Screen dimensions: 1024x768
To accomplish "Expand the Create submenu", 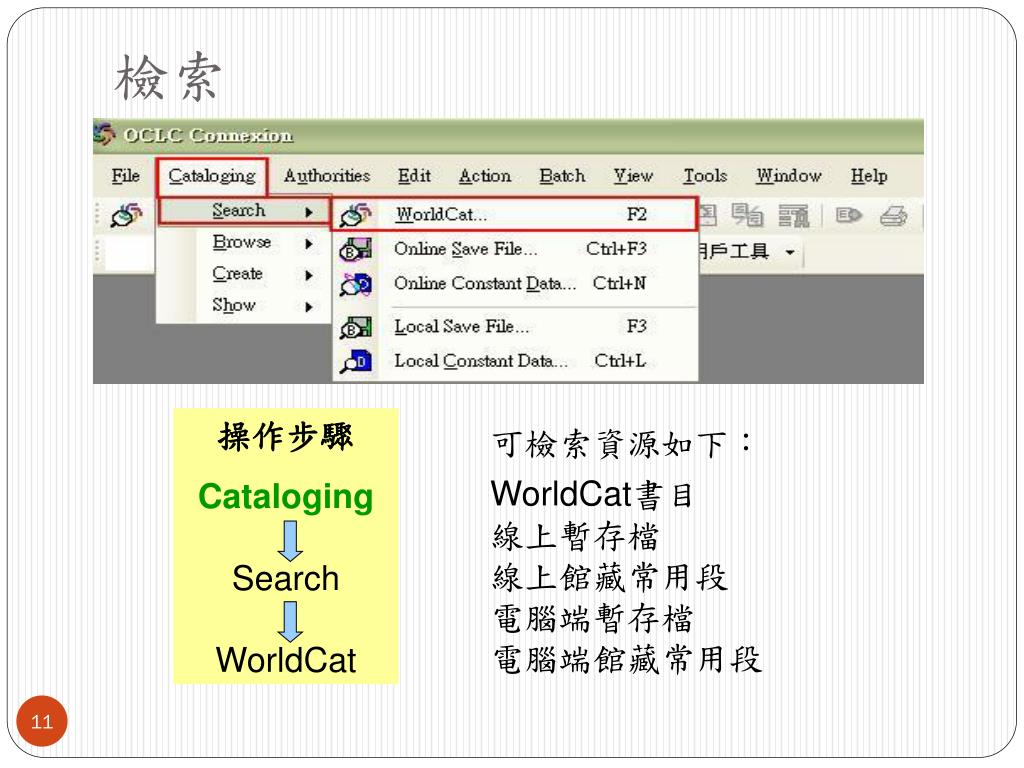I will click(x=244, y=274).
